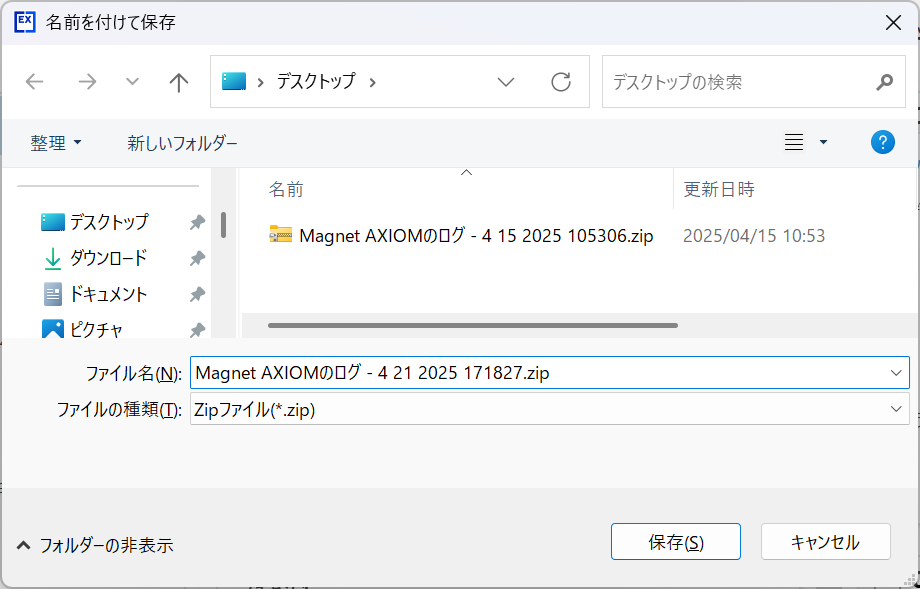This screenshot has width=920, height=589.
Task: Select デスクトップ in the navigation pane
Action: coord(109,222)
